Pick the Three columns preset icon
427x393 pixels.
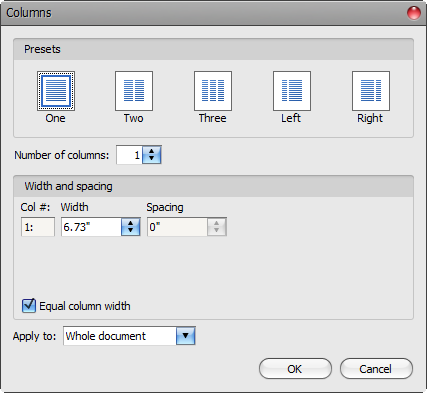click(x=213, y=91)
